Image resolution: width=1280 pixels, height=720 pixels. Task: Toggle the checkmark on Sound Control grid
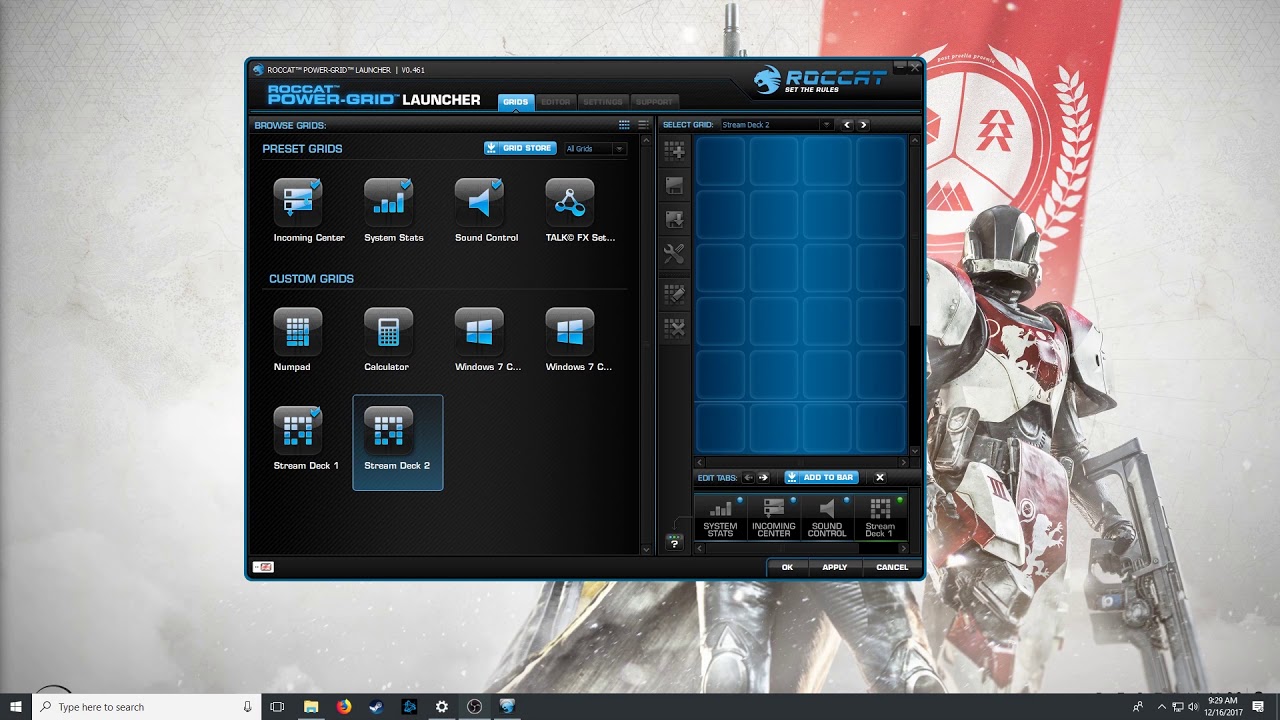pyautogui.click(x=497, y=185)
